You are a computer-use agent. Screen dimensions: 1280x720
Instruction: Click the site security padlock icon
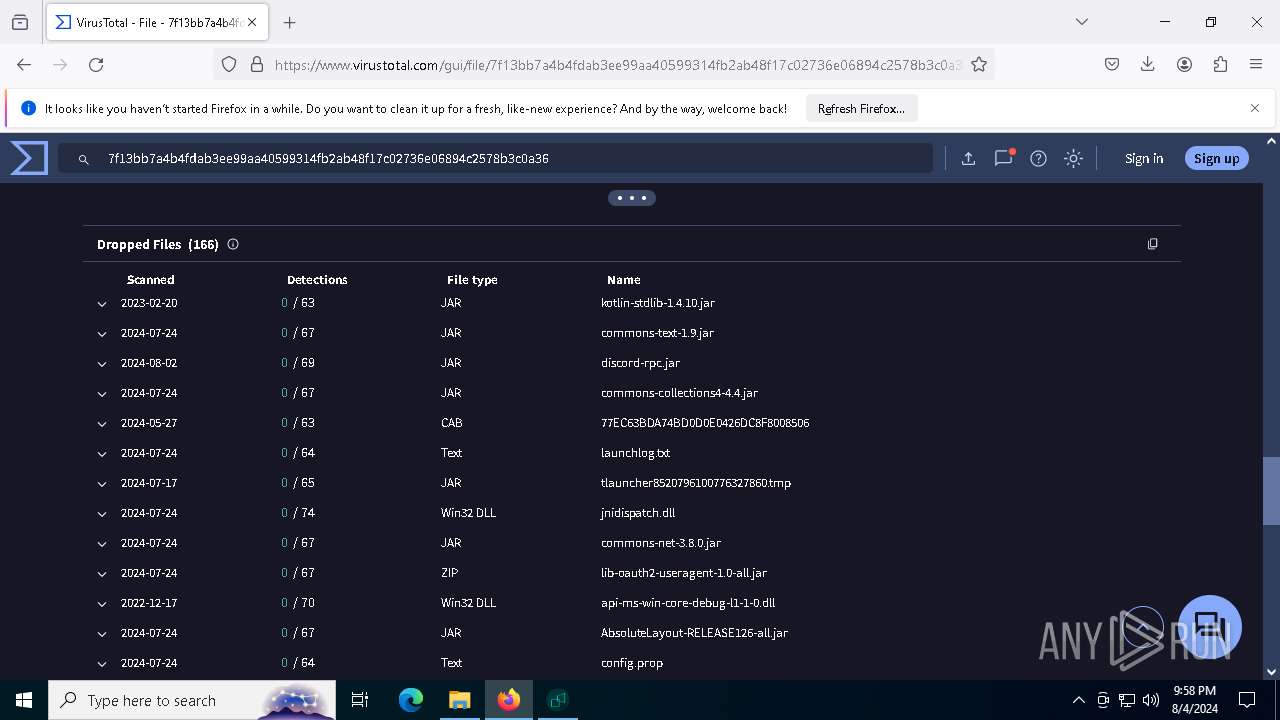click(x=257, y=64)
